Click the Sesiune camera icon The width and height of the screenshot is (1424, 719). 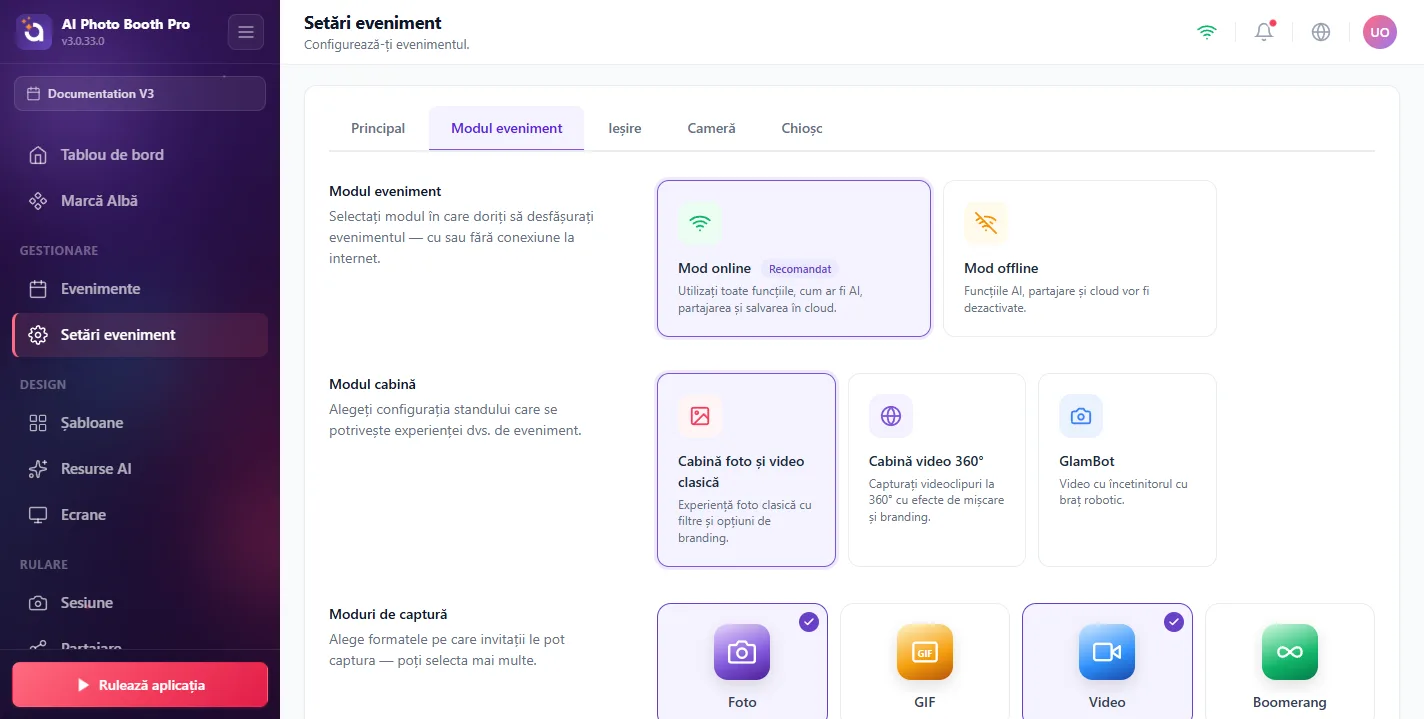pyautogui.click(x=38, y=603)
